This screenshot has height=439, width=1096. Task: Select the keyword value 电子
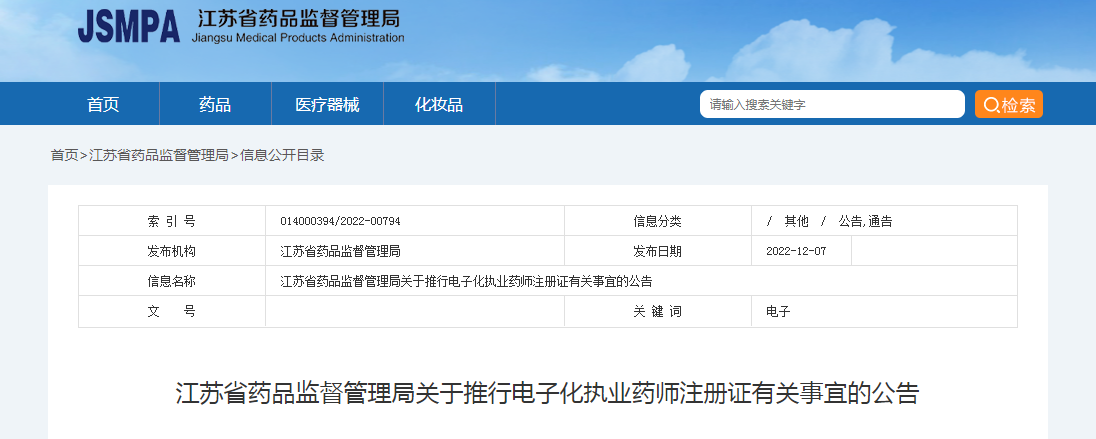tap(778, 312)
